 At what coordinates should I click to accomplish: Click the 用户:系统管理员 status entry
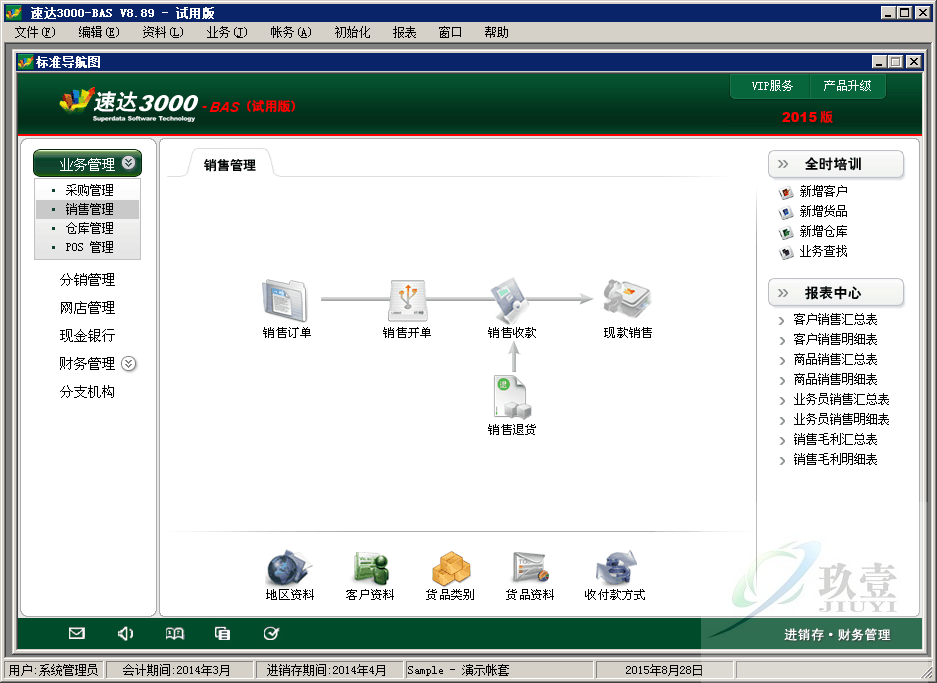pyautogui.click(x=53, y=670)
